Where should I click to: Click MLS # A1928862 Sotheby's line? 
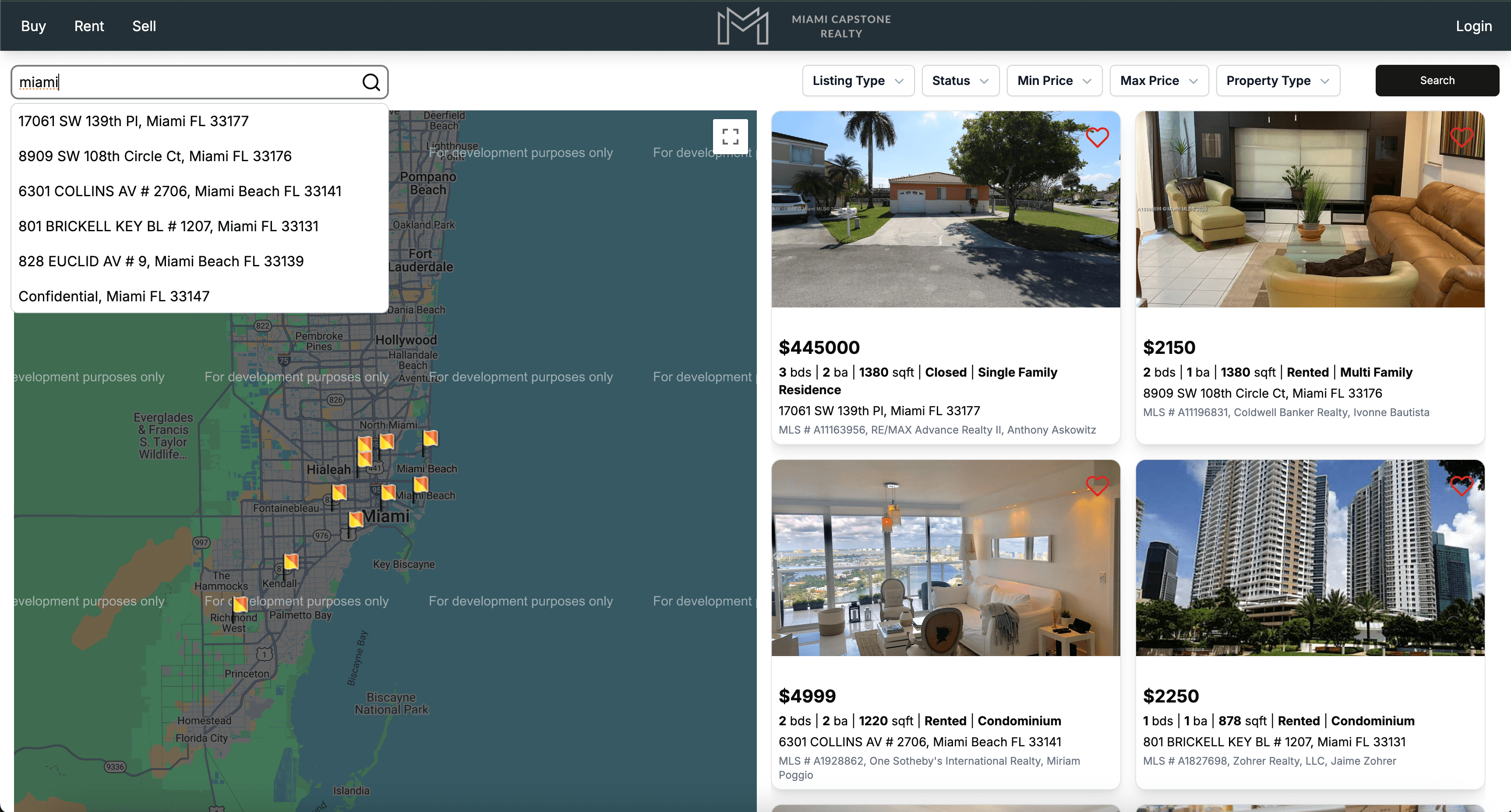point(929,768)
